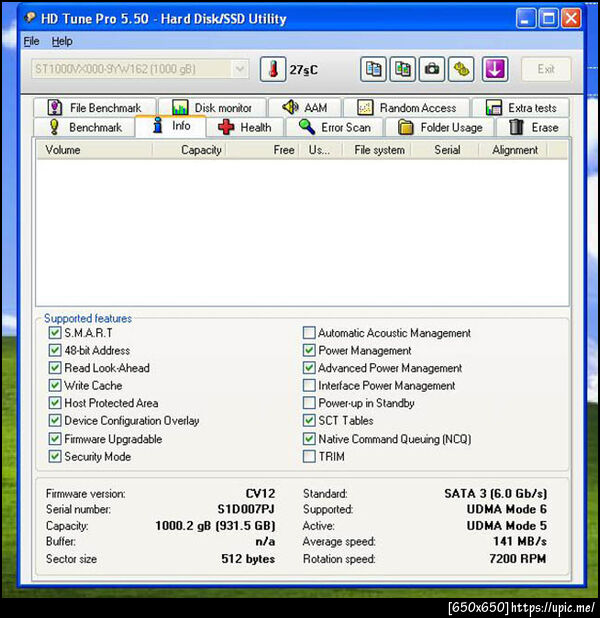Click the buffer value n/a
The height and width of the screenshot is (618, 600).
[x=265, y=541]
